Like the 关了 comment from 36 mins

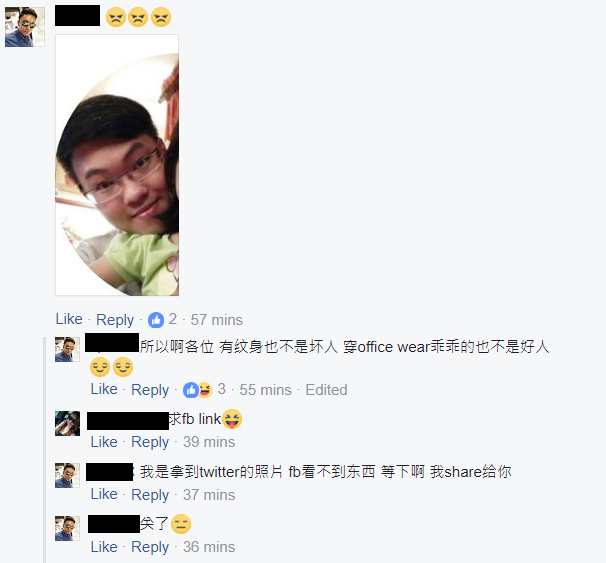[x=104, y=547]
